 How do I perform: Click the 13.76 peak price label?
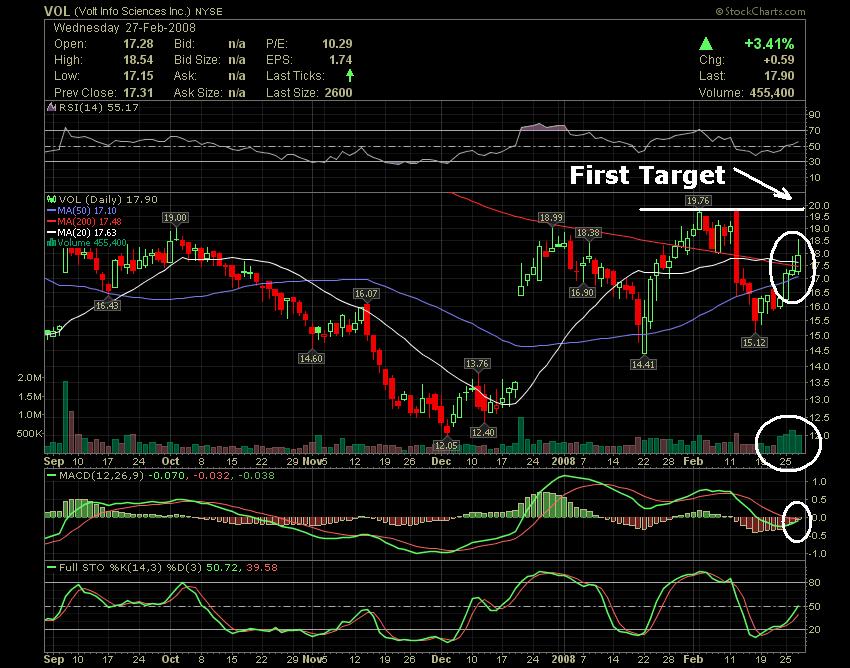477,363
